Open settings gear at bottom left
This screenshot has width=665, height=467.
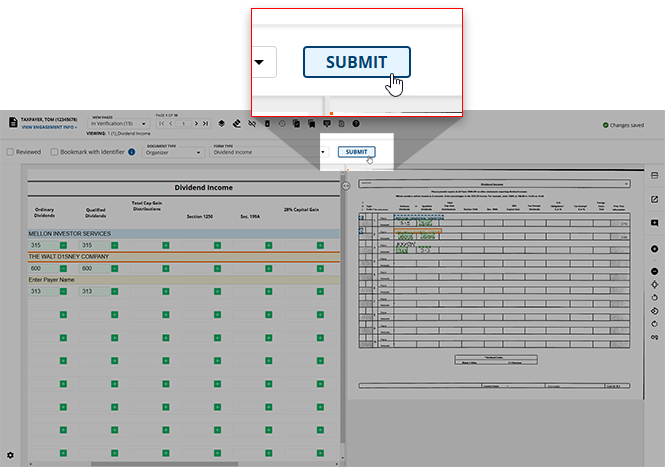pyautogui.click(x=10, y=455)
